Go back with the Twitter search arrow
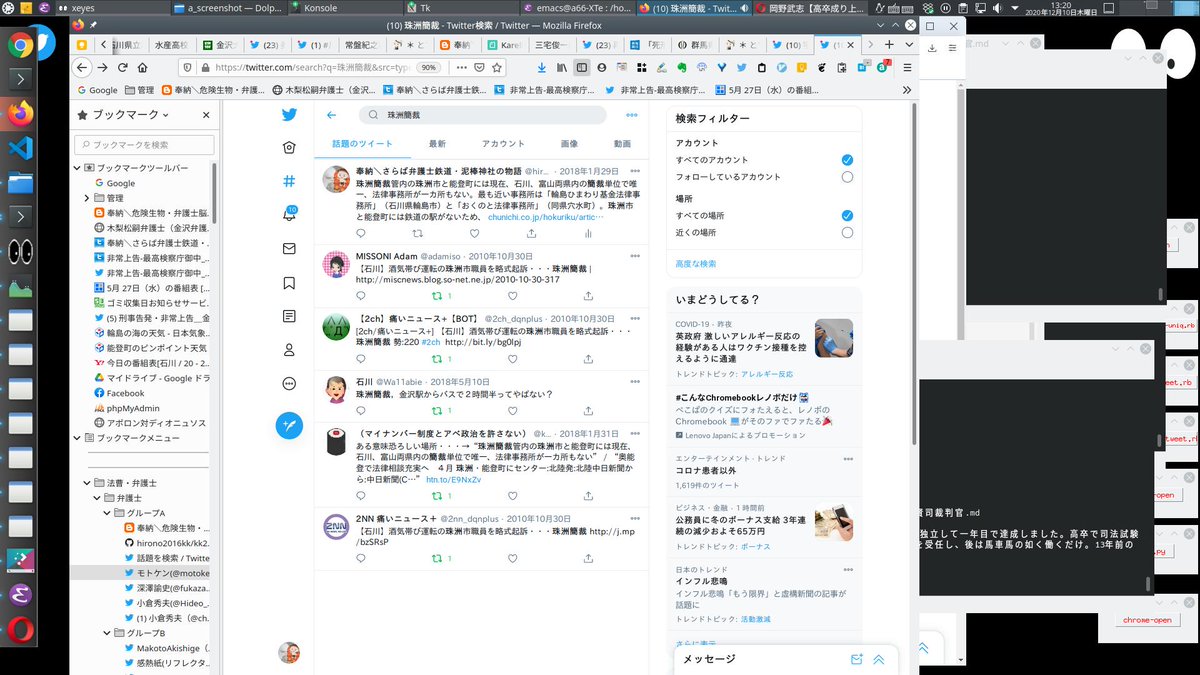 [331, 115]
